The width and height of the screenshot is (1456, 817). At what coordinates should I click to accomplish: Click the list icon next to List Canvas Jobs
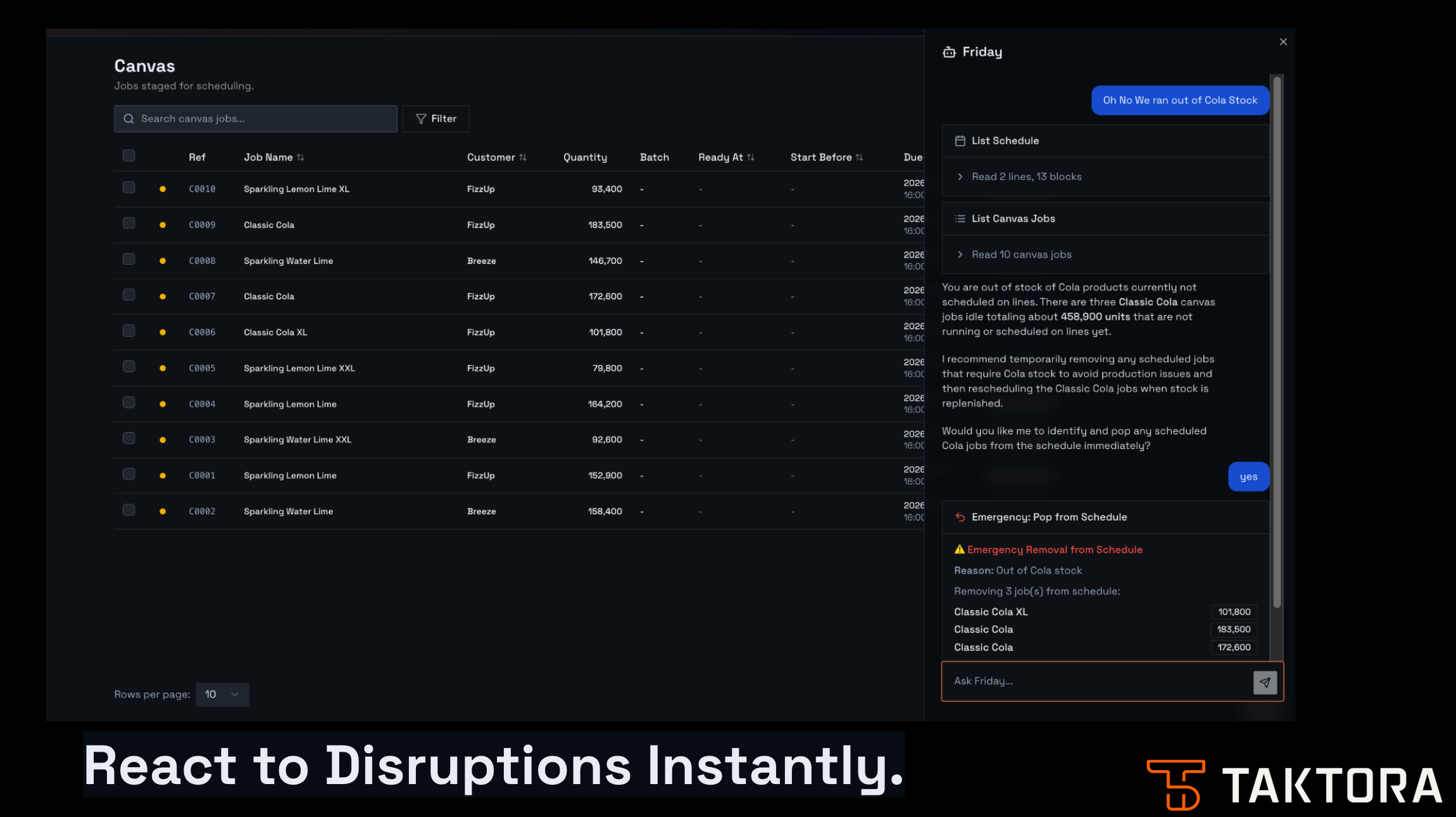point(960,218)
